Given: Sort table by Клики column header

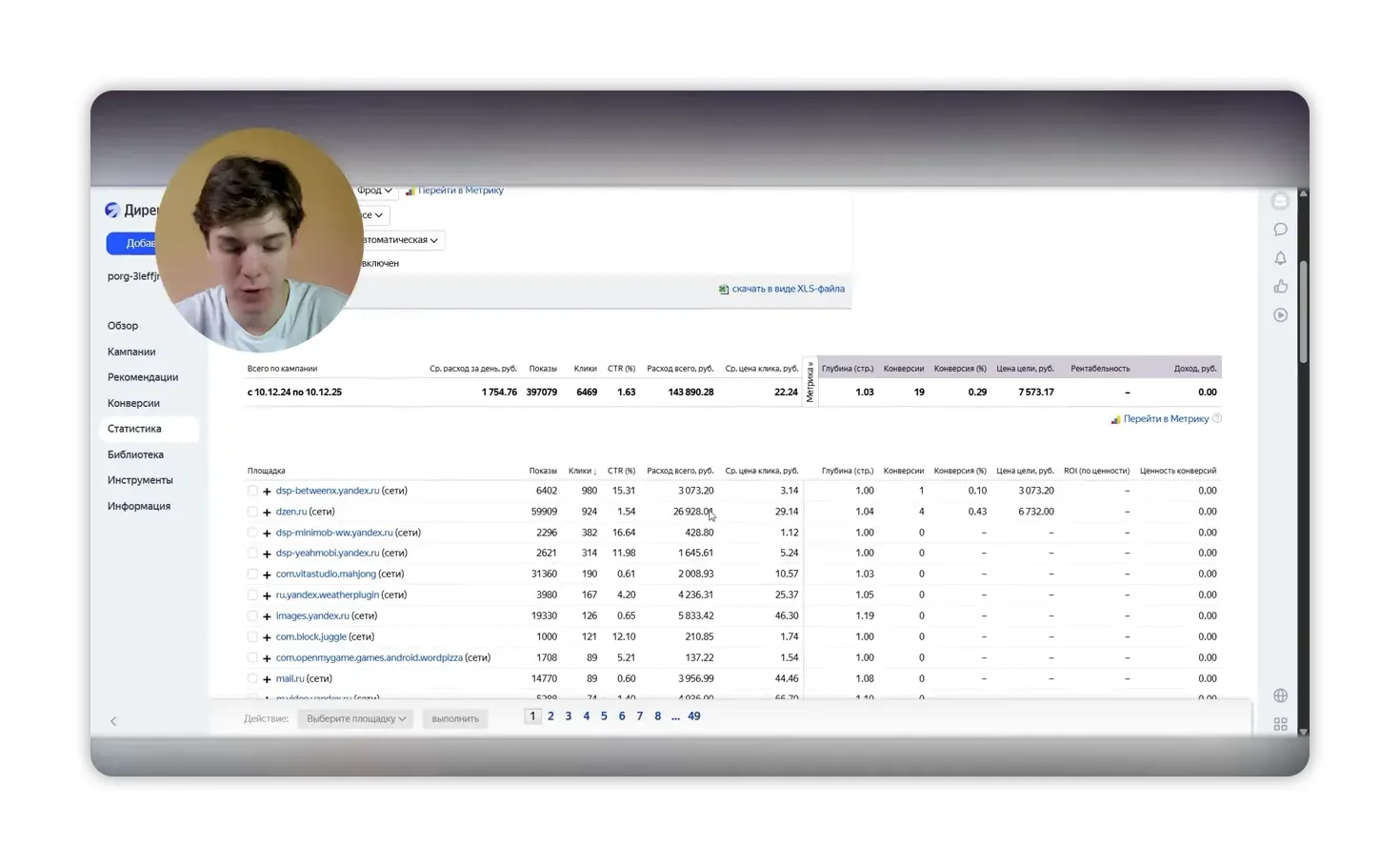Looking at the screenshot, I should point(581,471).
